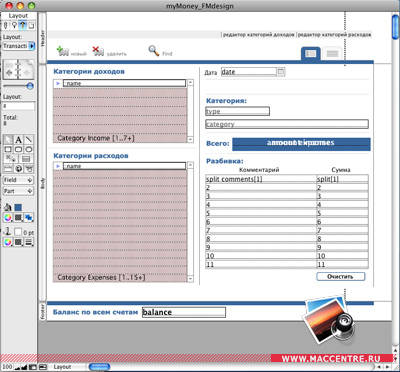Click the blue fill color swatch
The image size is (400, 372).
click(18, 208)
